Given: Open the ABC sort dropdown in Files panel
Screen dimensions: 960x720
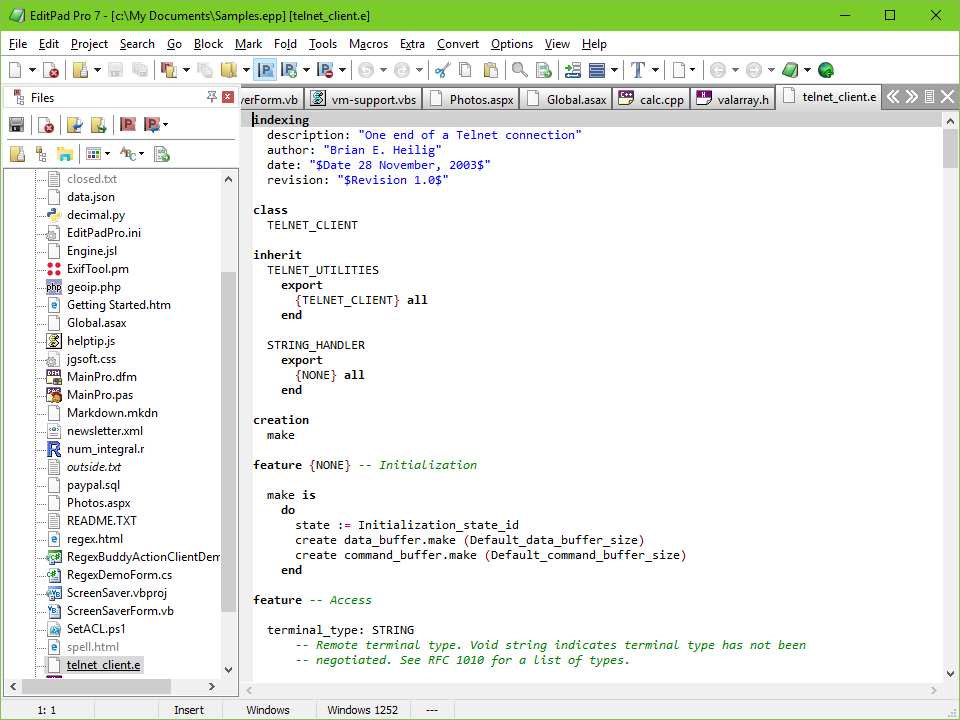Looking at the screenshot, I should (x=141, y=154).
